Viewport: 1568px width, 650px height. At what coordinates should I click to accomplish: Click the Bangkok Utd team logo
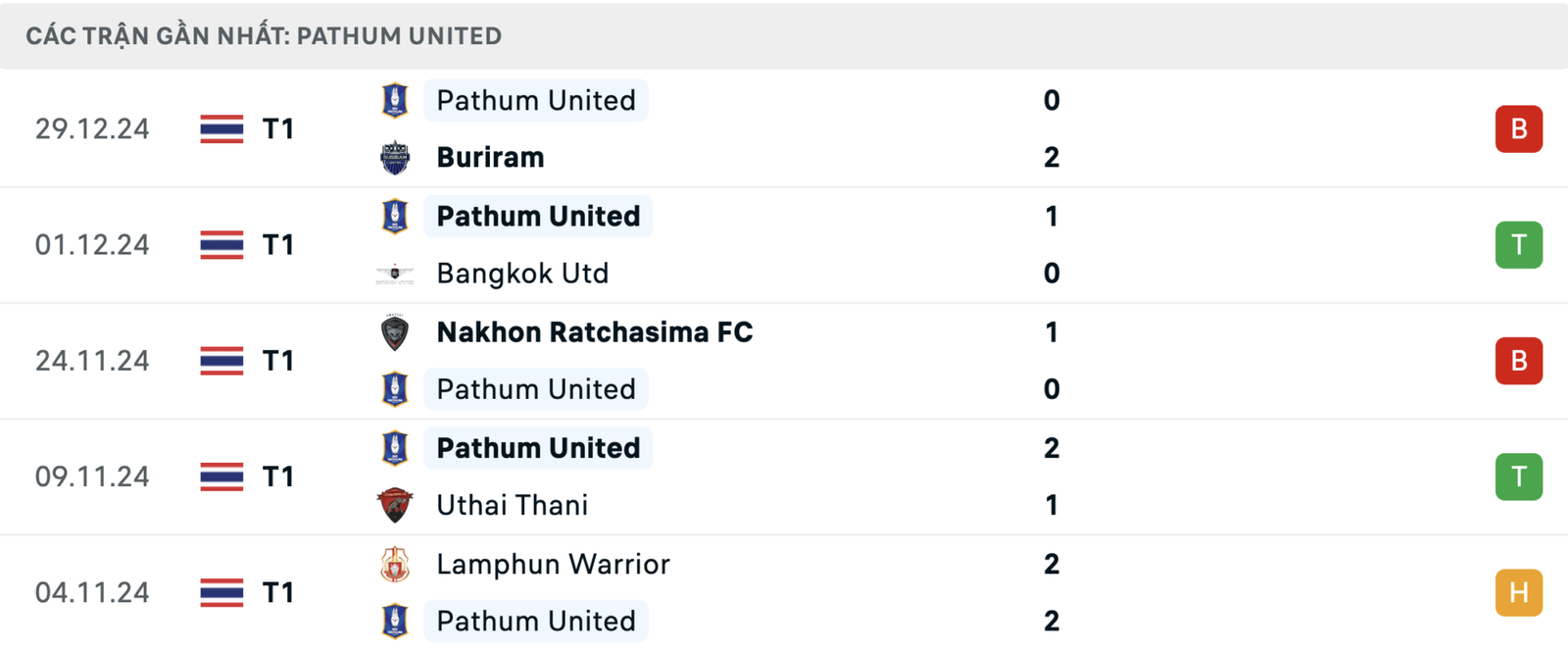pos(395,274)
